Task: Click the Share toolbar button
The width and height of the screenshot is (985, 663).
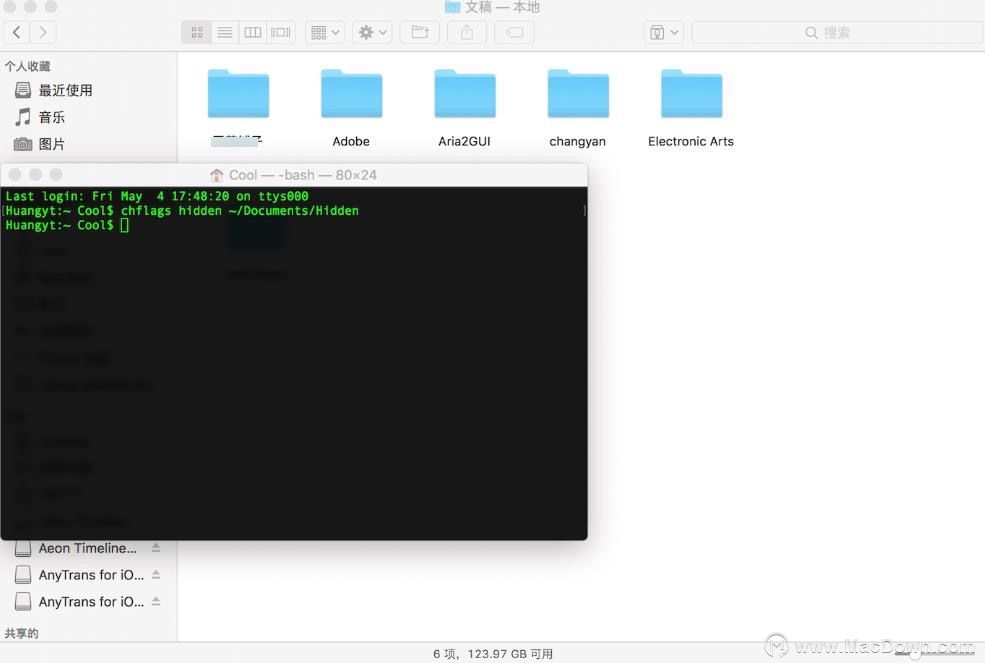Action: click(x=467, y=32)
